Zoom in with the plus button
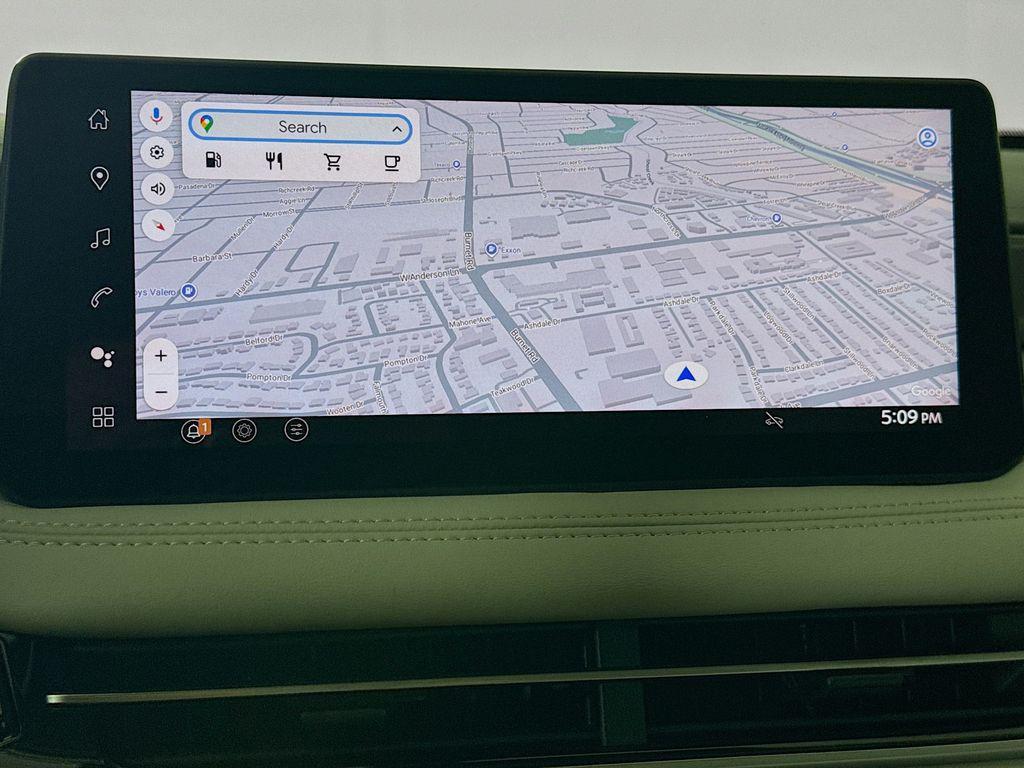Image resolution: width=1024 pixels, height=768 pixels. pyautogui.click(x=161, y=356)
